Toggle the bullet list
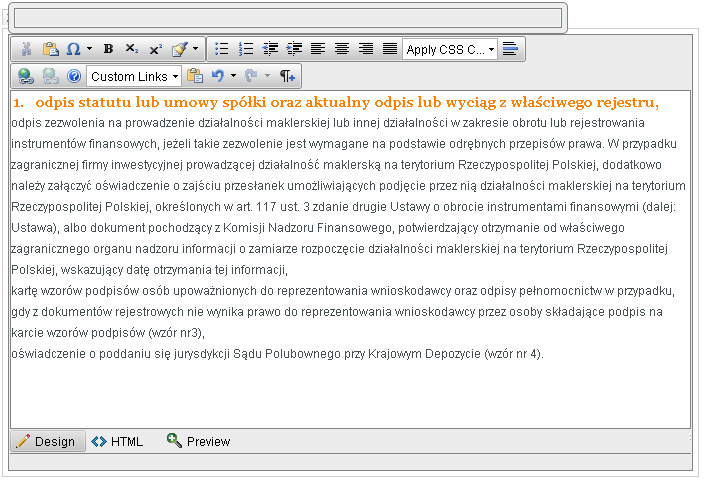Image resolution: width=708 pixels, height=483 pixels. point(221,49)
